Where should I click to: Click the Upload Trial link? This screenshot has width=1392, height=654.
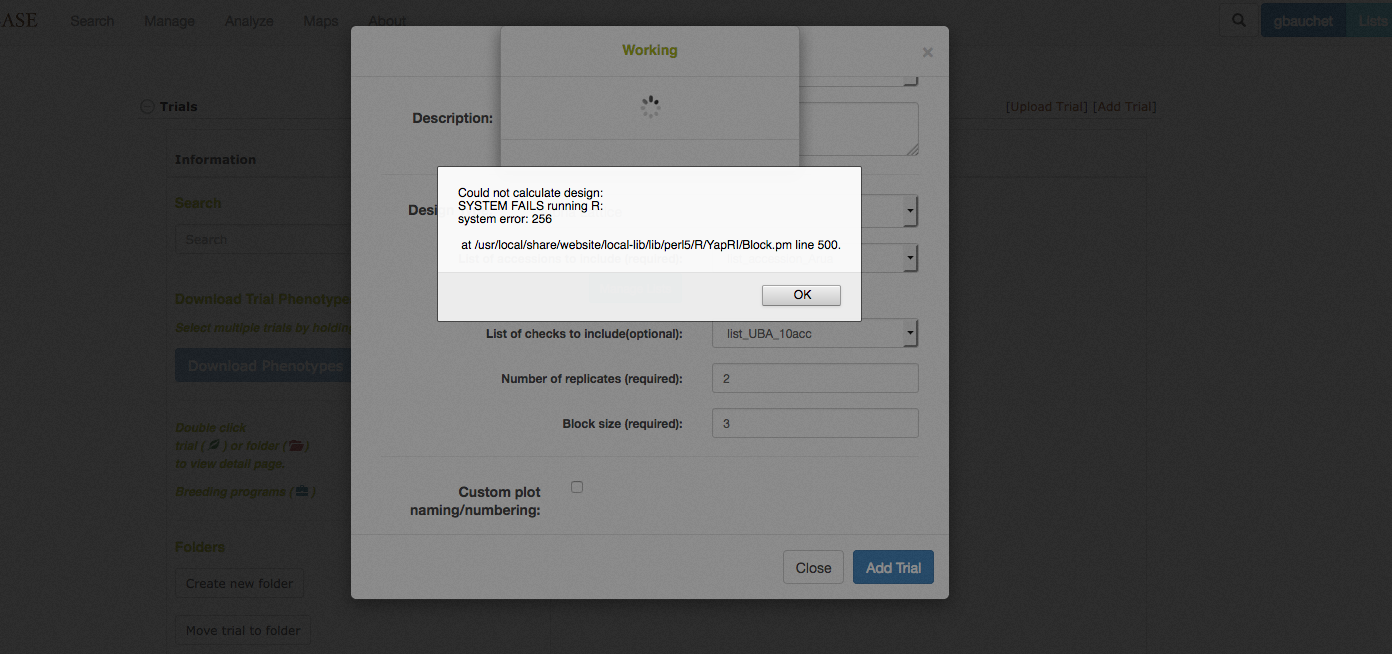(1046, 107)
